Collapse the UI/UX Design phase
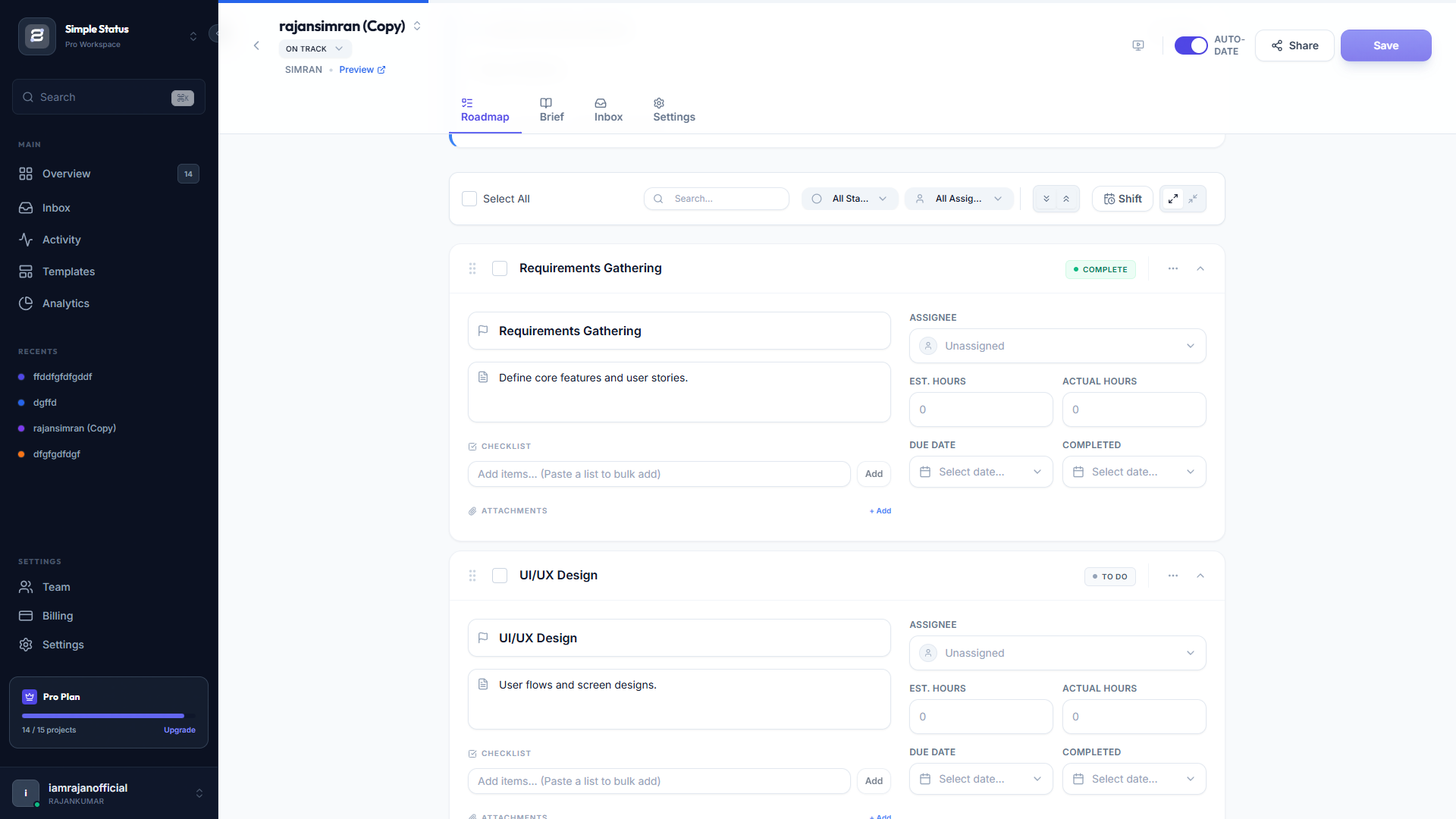The width and height of the screenshot is (1456, 819). (1200, 576)
